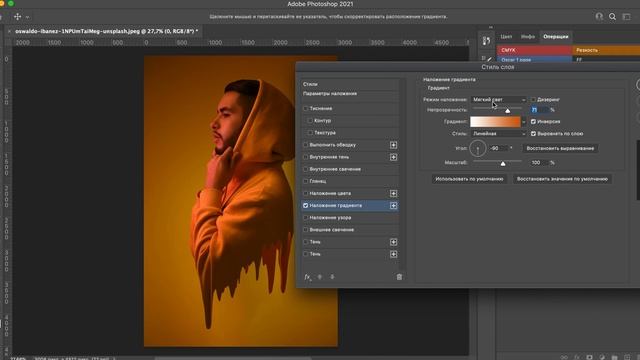This screenshot has width=640, height=360.
Task: Uncheck the Инверсия checkbox
Action: pyautogui.click(x=533, y=122)
